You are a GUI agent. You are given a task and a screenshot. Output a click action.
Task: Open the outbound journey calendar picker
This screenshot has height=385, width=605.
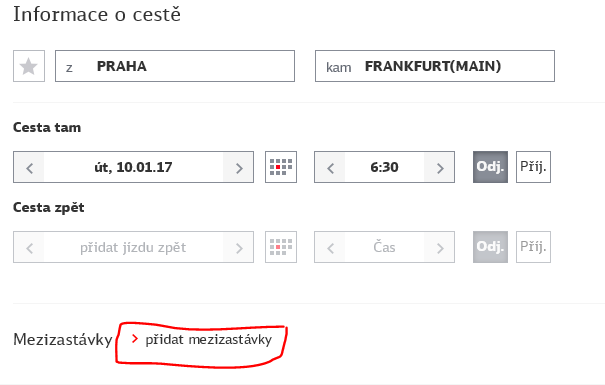[x=281, y=167]
